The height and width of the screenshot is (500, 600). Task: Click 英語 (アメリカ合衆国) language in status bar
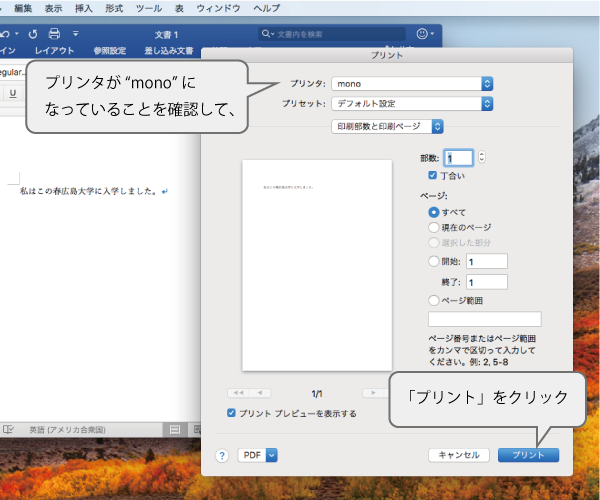pyautogui.click(x=67, y=430)
